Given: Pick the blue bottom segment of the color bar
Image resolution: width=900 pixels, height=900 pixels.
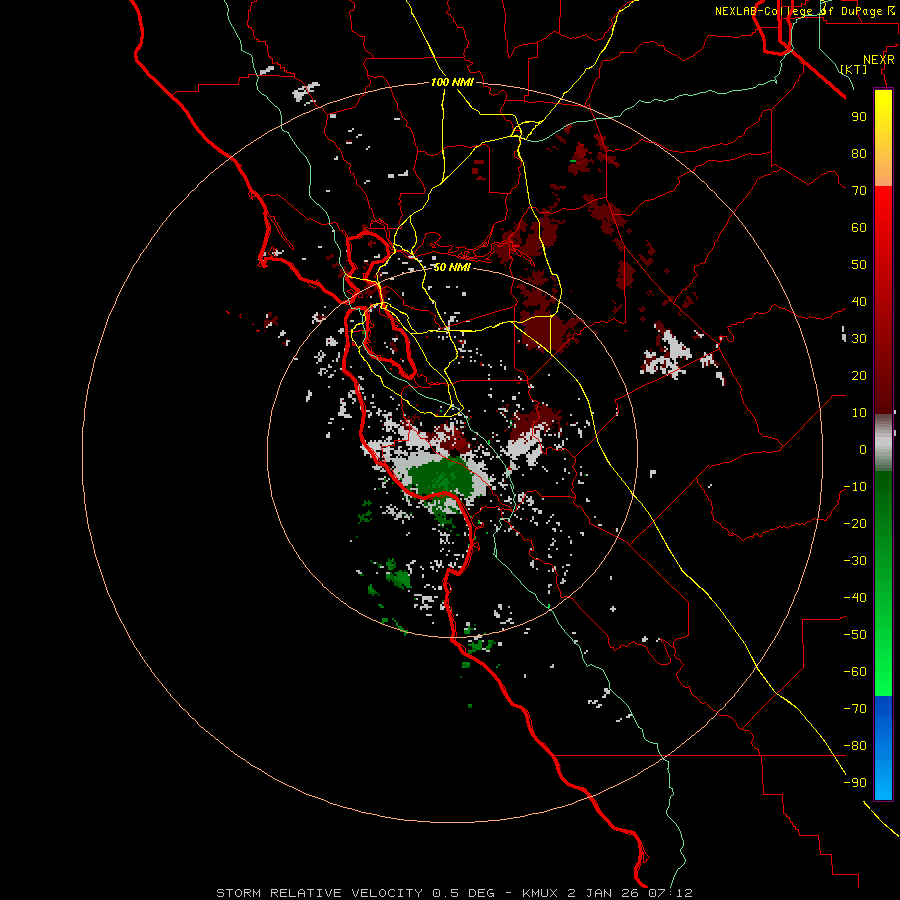Looking at the screenshot, I should (x=883, y=748).
